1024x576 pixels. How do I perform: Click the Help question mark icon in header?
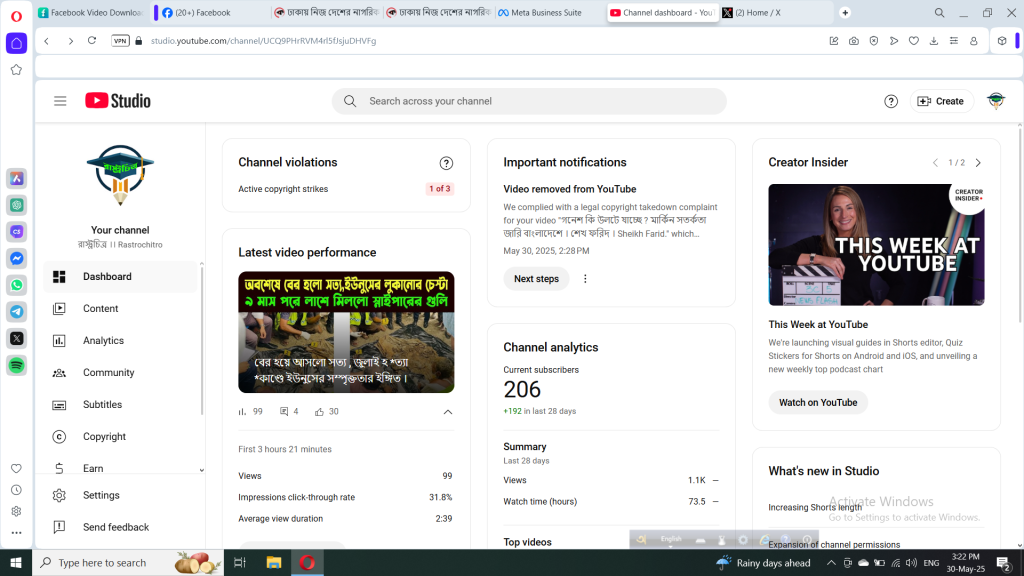[x=891, y=101]
